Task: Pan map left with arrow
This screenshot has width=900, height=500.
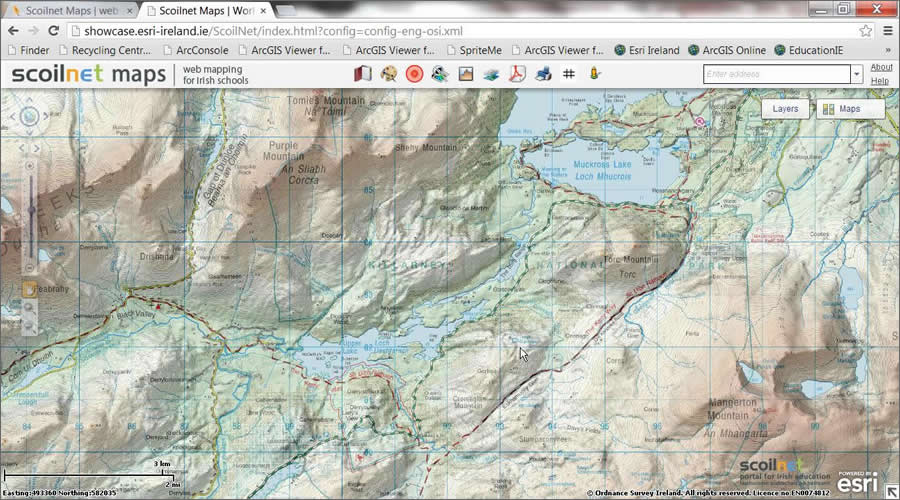Action: 13,117
